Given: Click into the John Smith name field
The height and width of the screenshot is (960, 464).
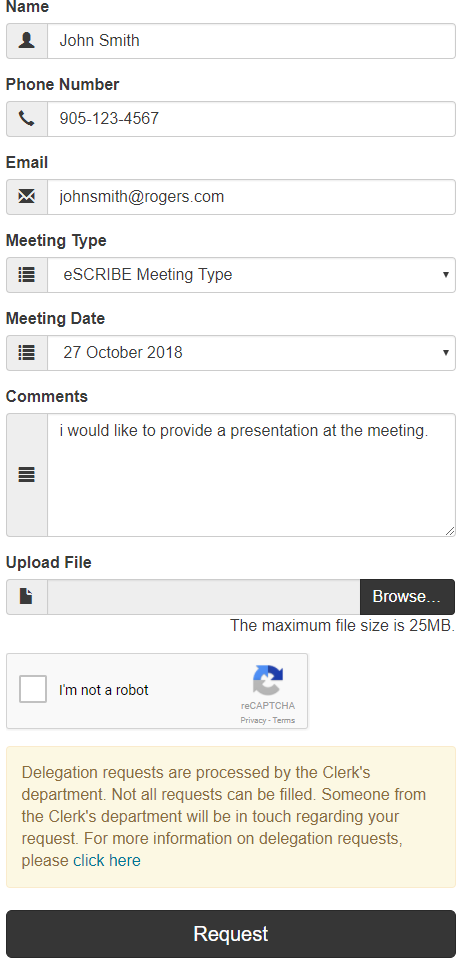Looking at the screenshot, I should tap(252, 41).
